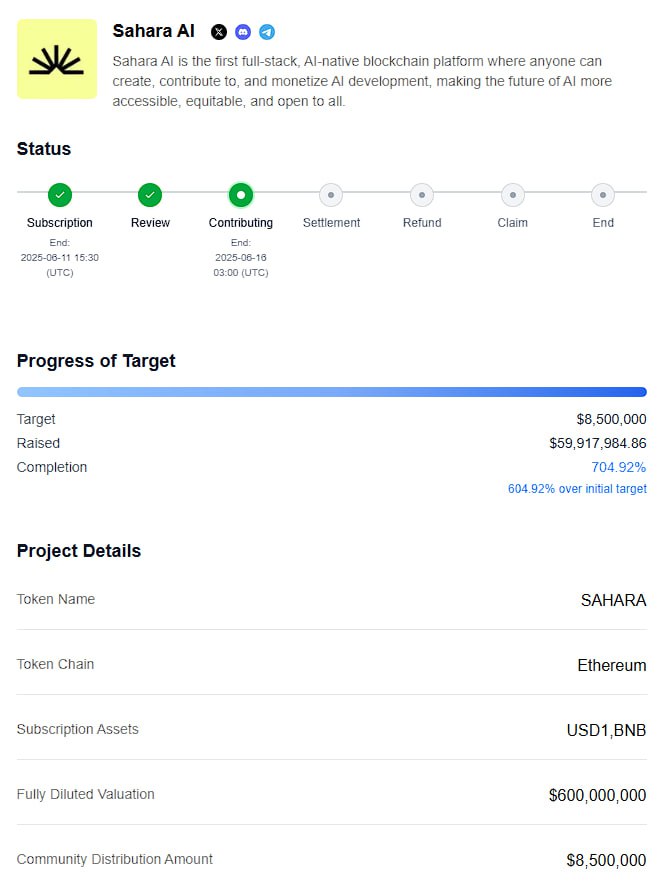Open the Sahara AI X (Twitter) icon

click(x=219, y=32)
